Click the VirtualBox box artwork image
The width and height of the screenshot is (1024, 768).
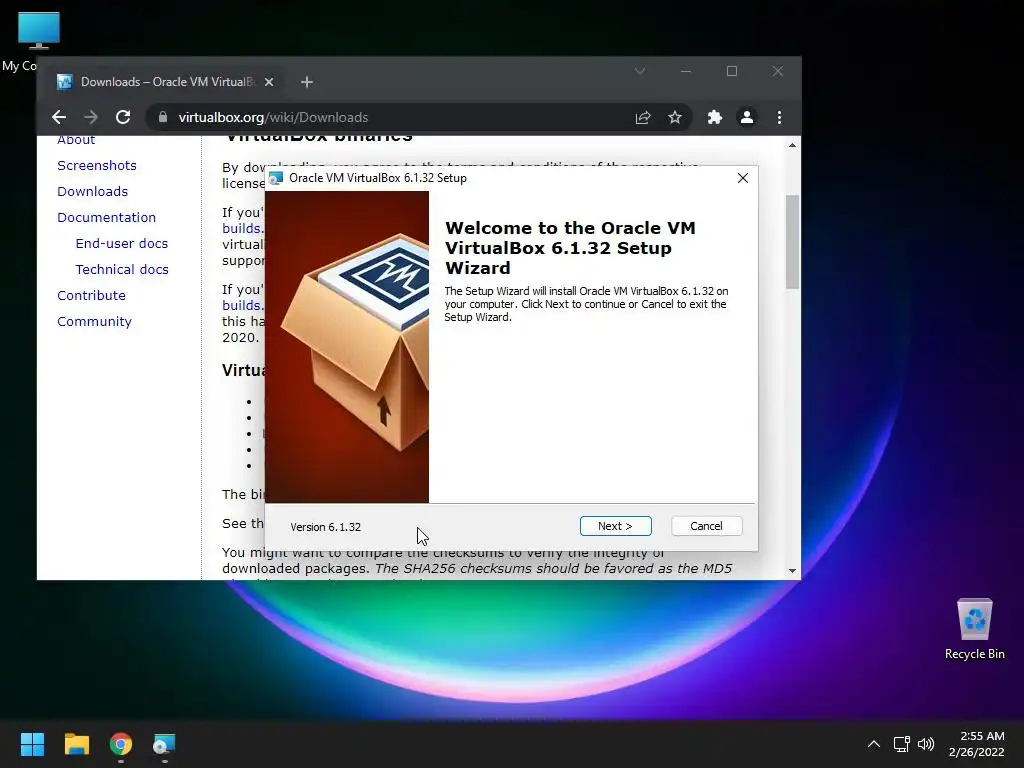(347, 347)
